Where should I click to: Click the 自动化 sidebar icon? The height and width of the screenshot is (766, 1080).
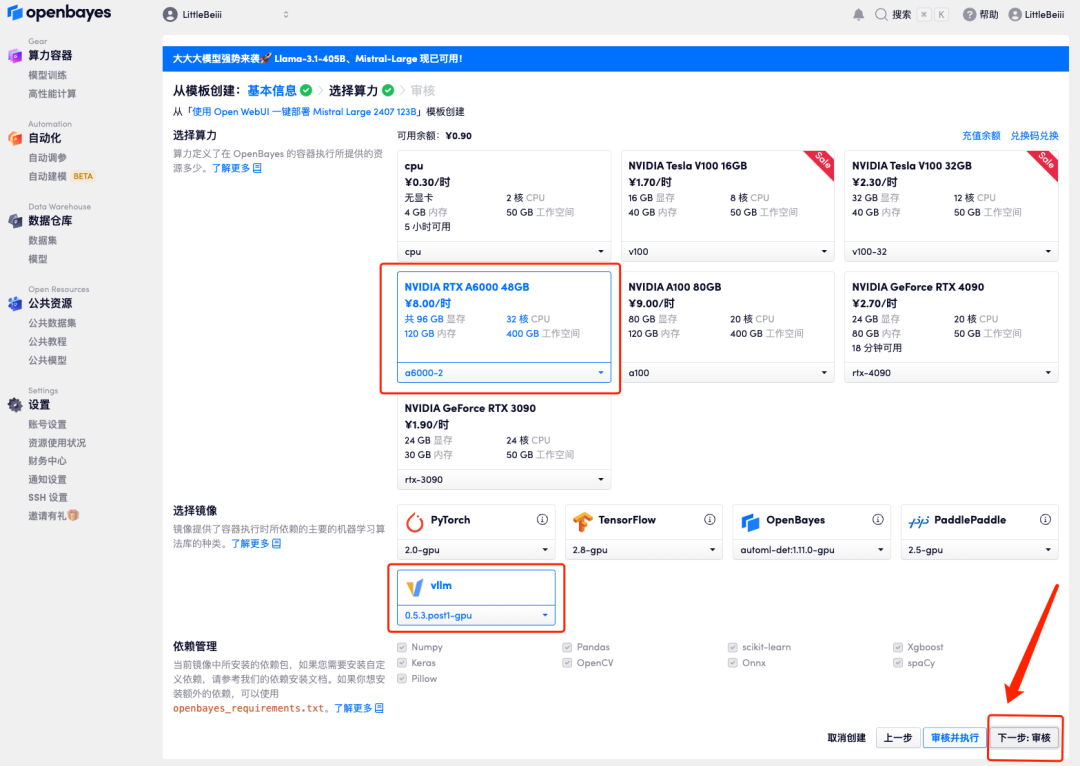click(x=15, y=138)
